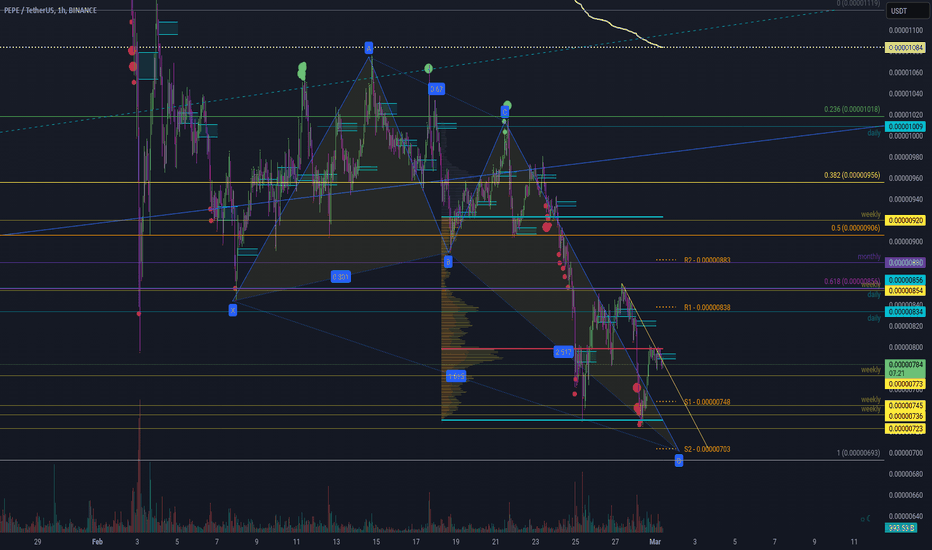Click Fibonacci 1 (0.00000693) level label
The width and height of the screenshot is (932, 550).
click(x=858, y=453)
